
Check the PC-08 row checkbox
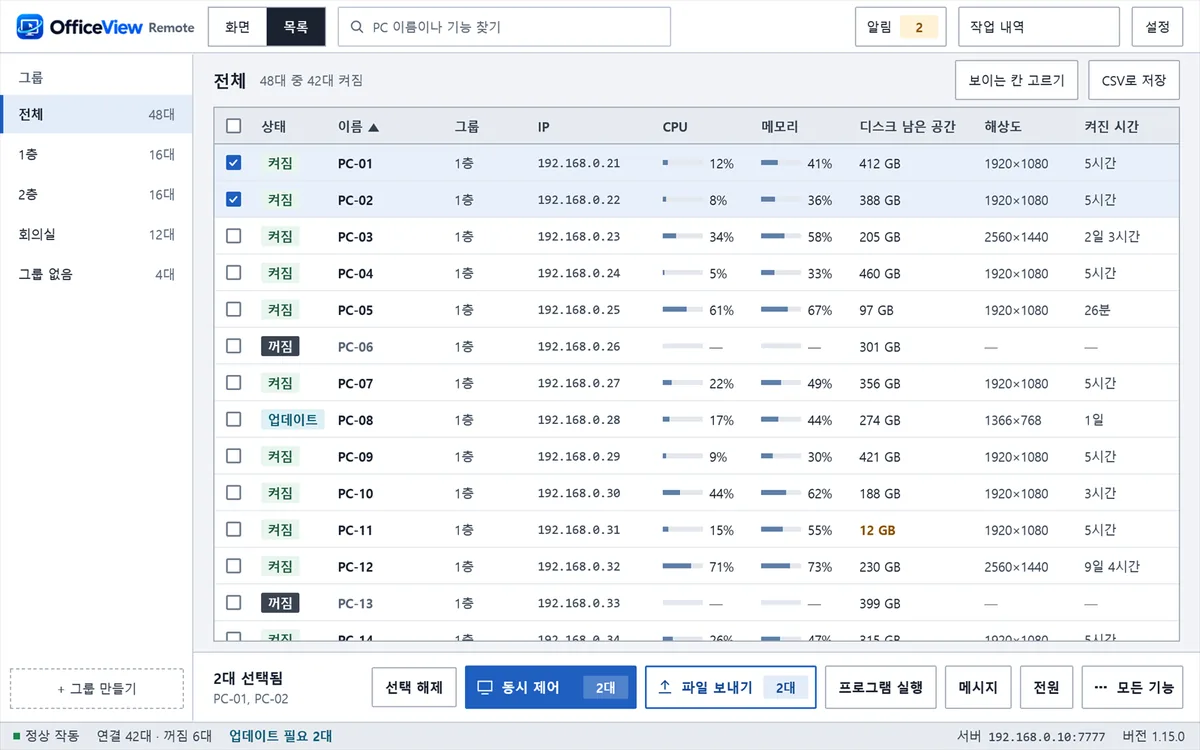click(234, 420)
